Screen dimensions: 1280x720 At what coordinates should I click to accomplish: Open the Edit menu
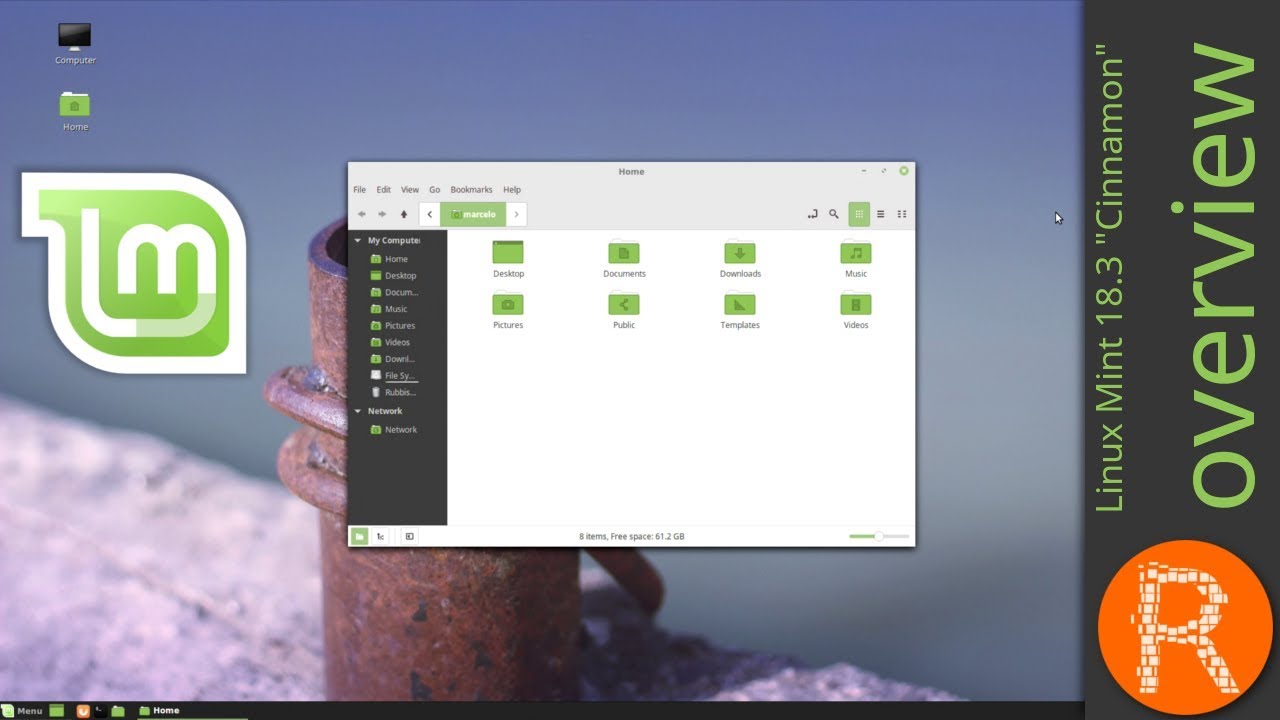coord(384,189)
